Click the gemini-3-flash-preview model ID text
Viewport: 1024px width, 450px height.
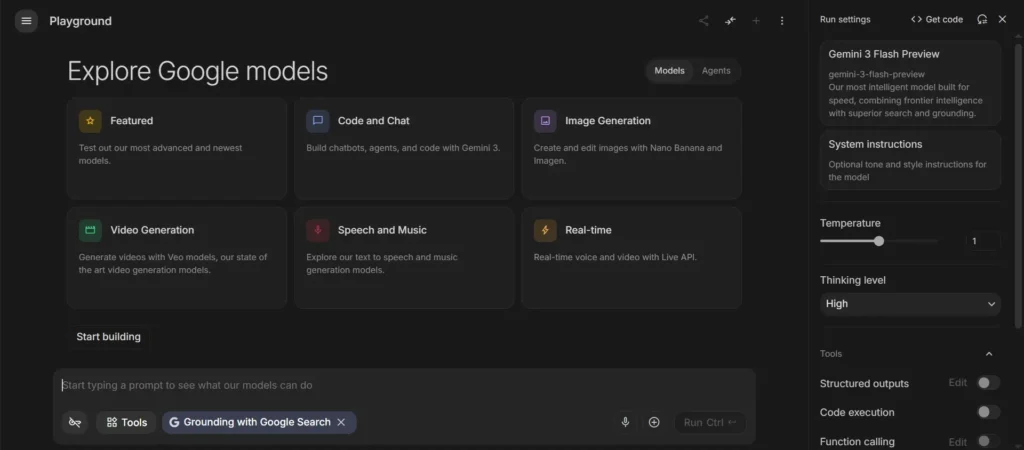click(876, 74)
